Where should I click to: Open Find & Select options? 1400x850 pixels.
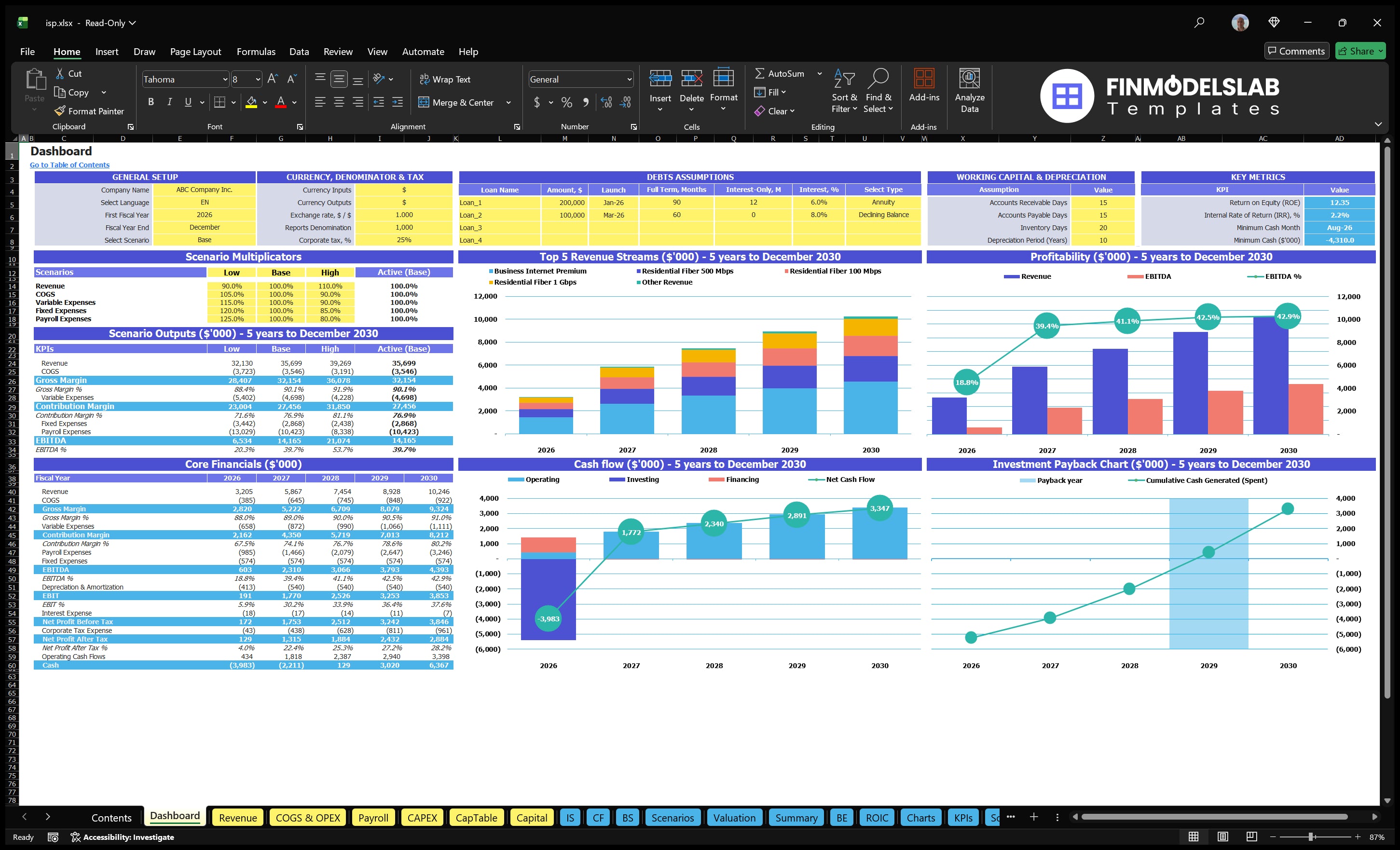(878, 90)
